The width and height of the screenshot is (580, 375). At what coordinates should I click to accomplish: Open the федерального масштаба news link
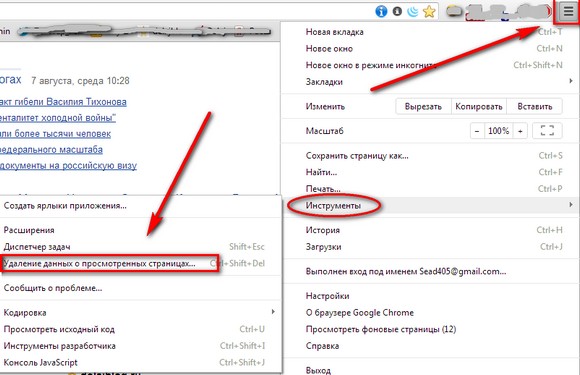51,150
